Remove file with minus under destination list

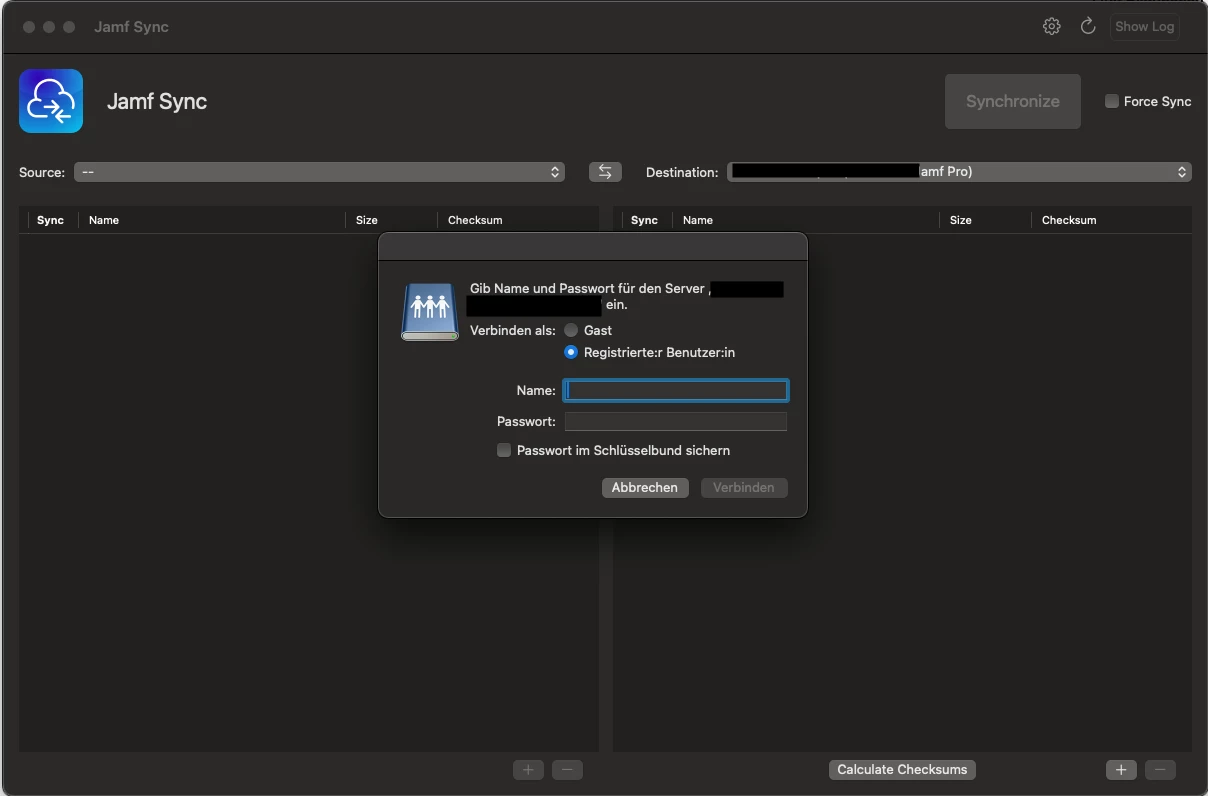(x=1160, y=769)
